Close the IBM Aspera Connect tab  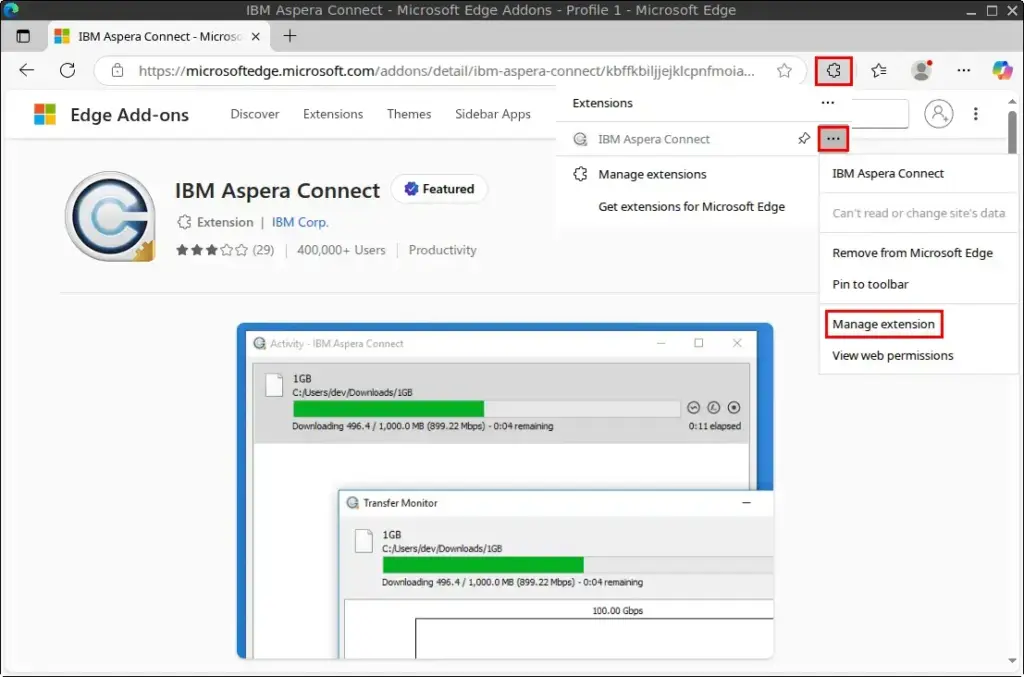pos(256,37)
